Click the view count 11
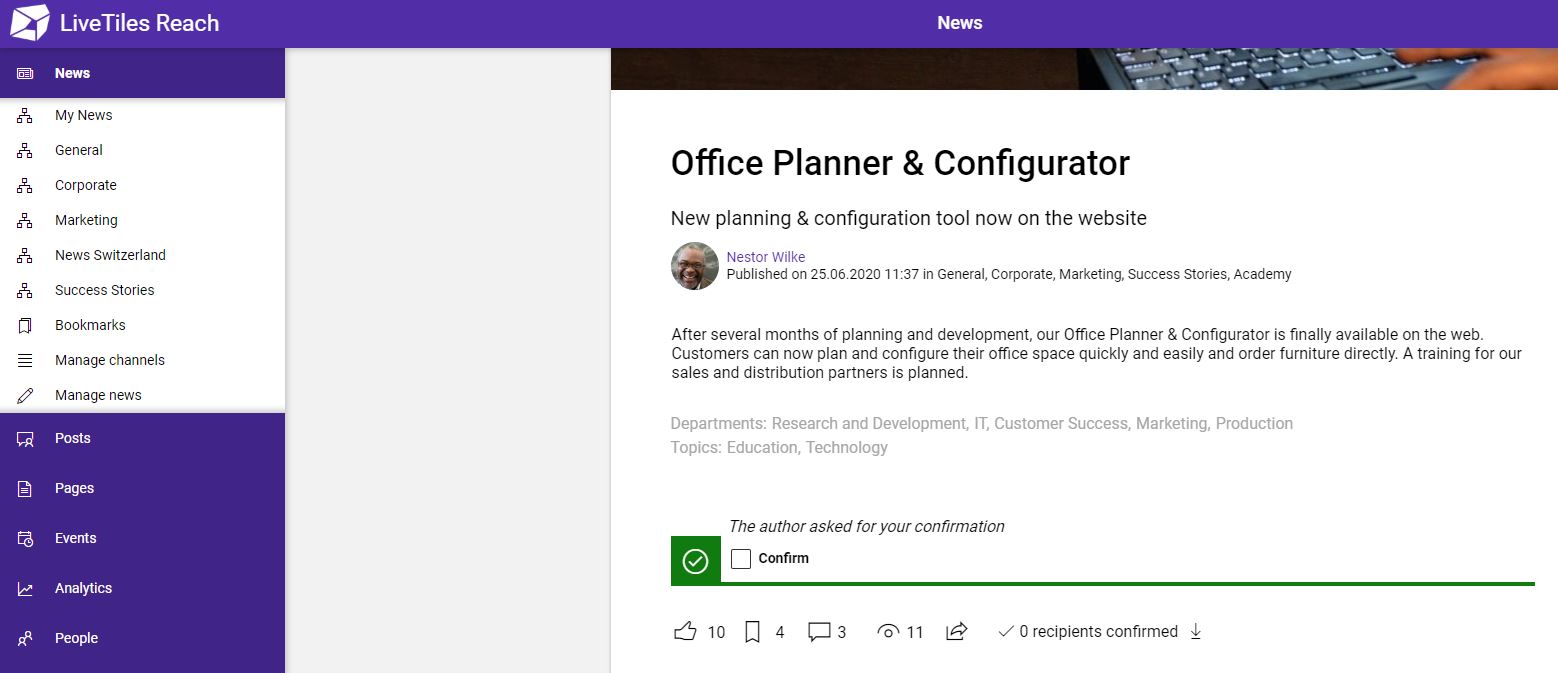The image size is (1558, 673). [915, 632]
